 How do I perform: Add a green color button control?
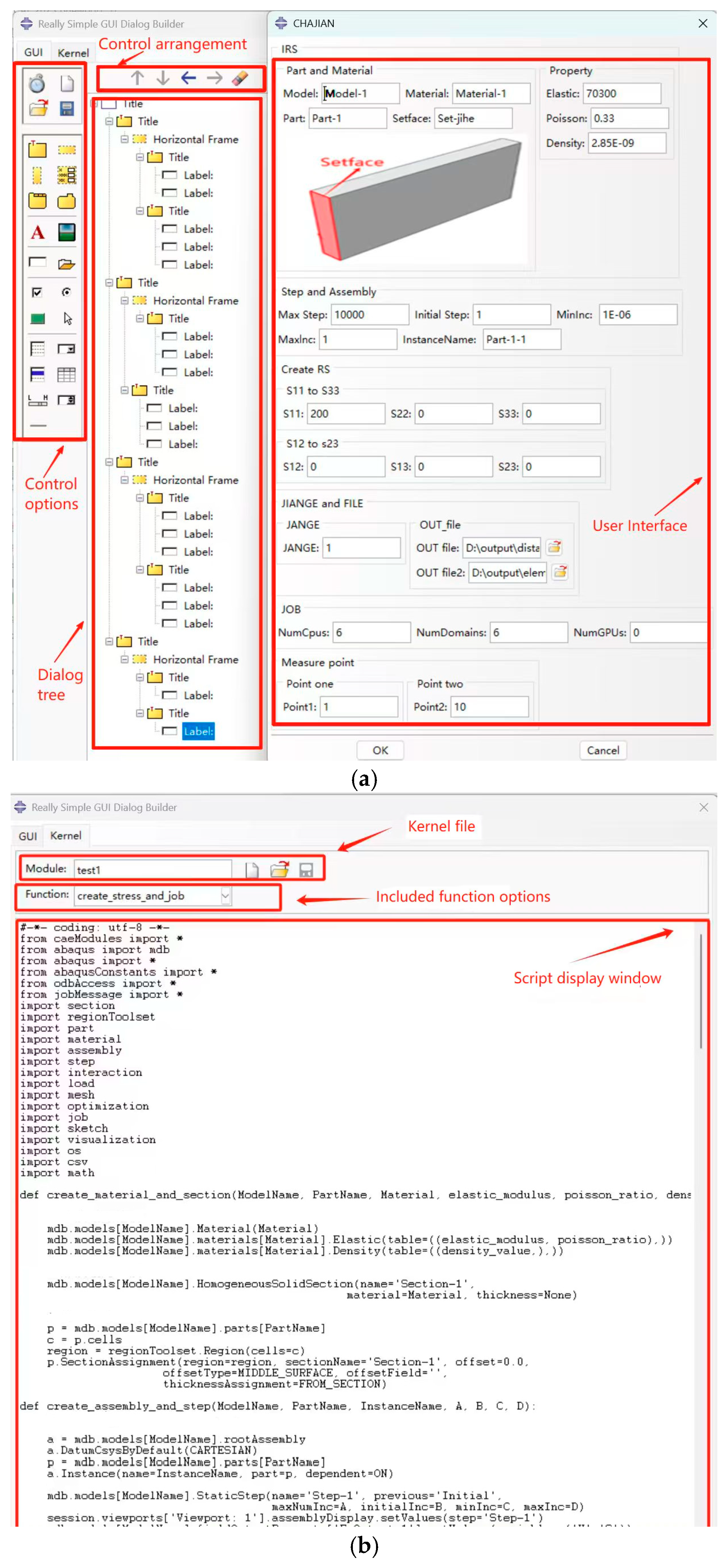click(37, 318)
